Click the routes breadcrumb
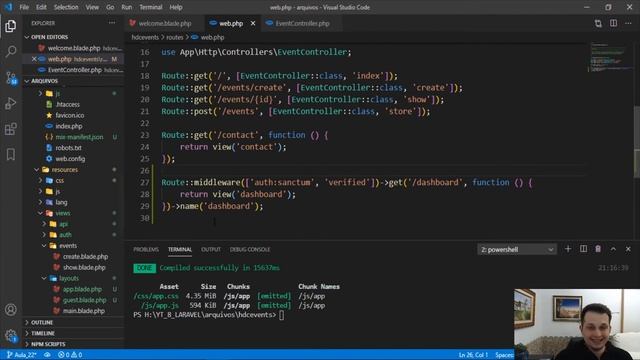 [x=174, y=37]
